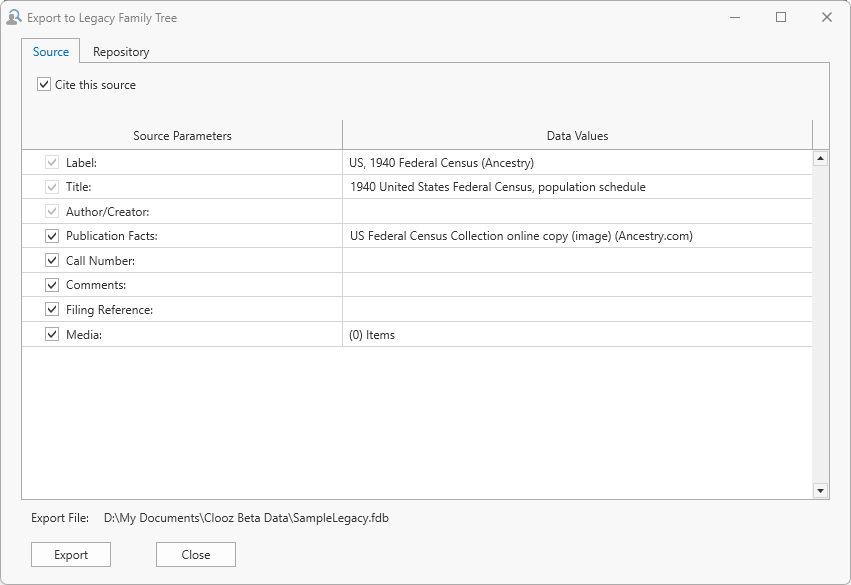Select the Publication Facts data value

point(576,236)
